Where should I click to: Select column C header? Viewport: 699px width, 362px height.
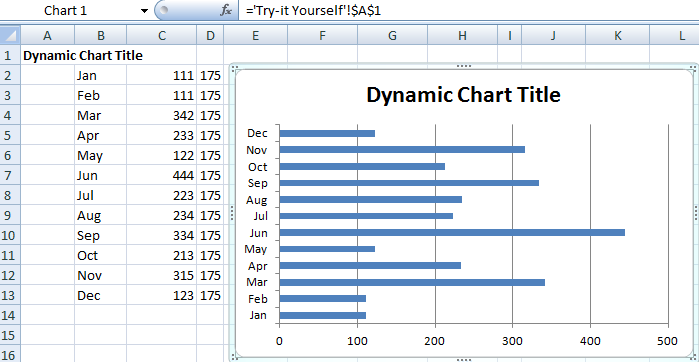pos(161,35)
